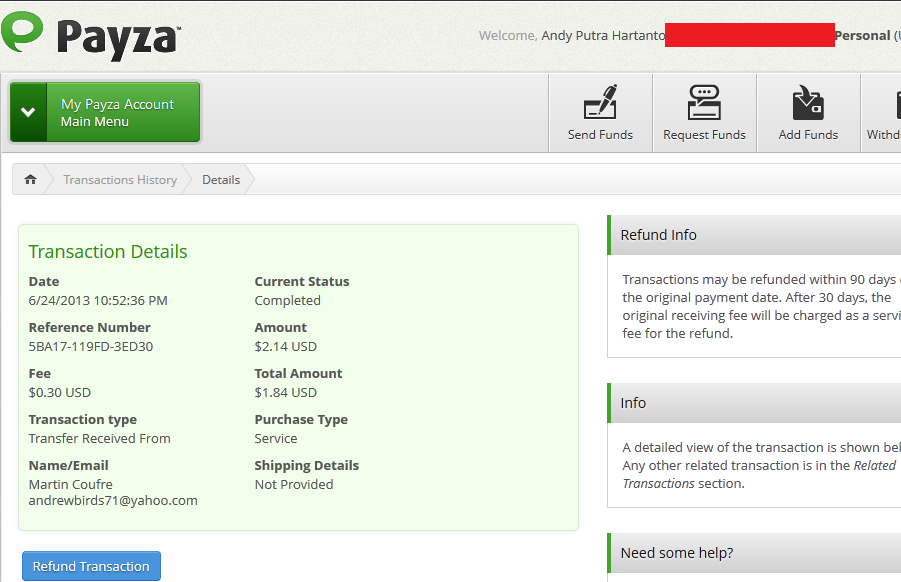Click Transfer Received From text

[99, 438]
